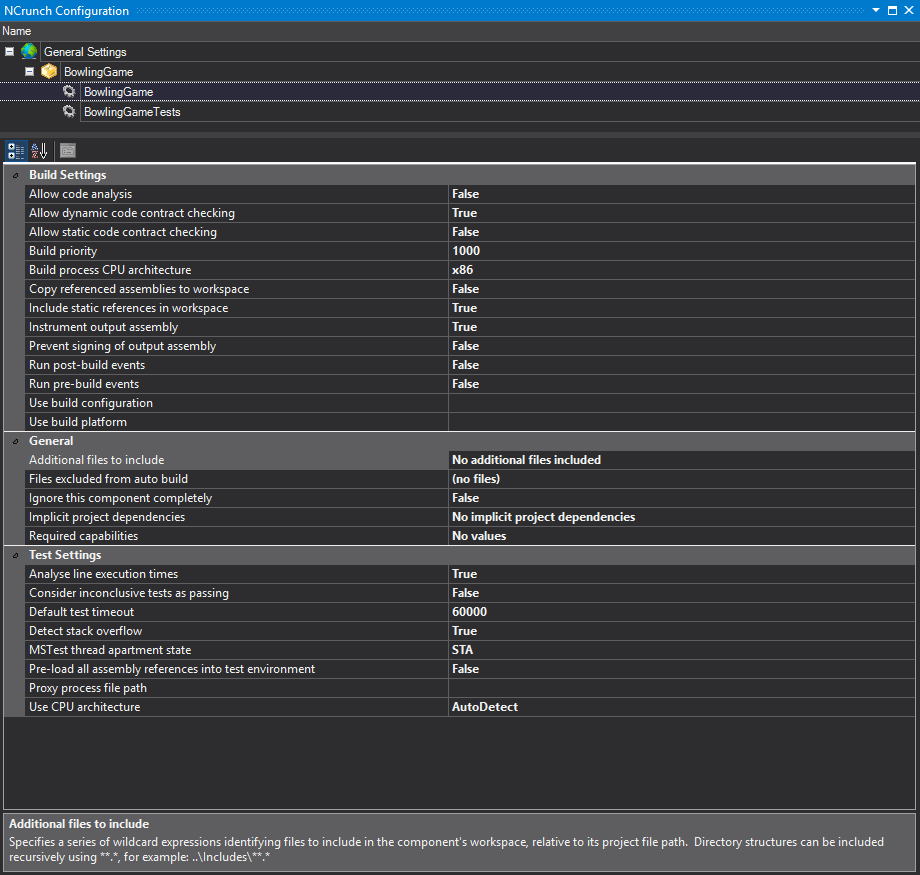The height and width of the screenshot is (875, 920).
Task: Collapse the BowlingGame solution tree node
Action: (x=29, y=71)
